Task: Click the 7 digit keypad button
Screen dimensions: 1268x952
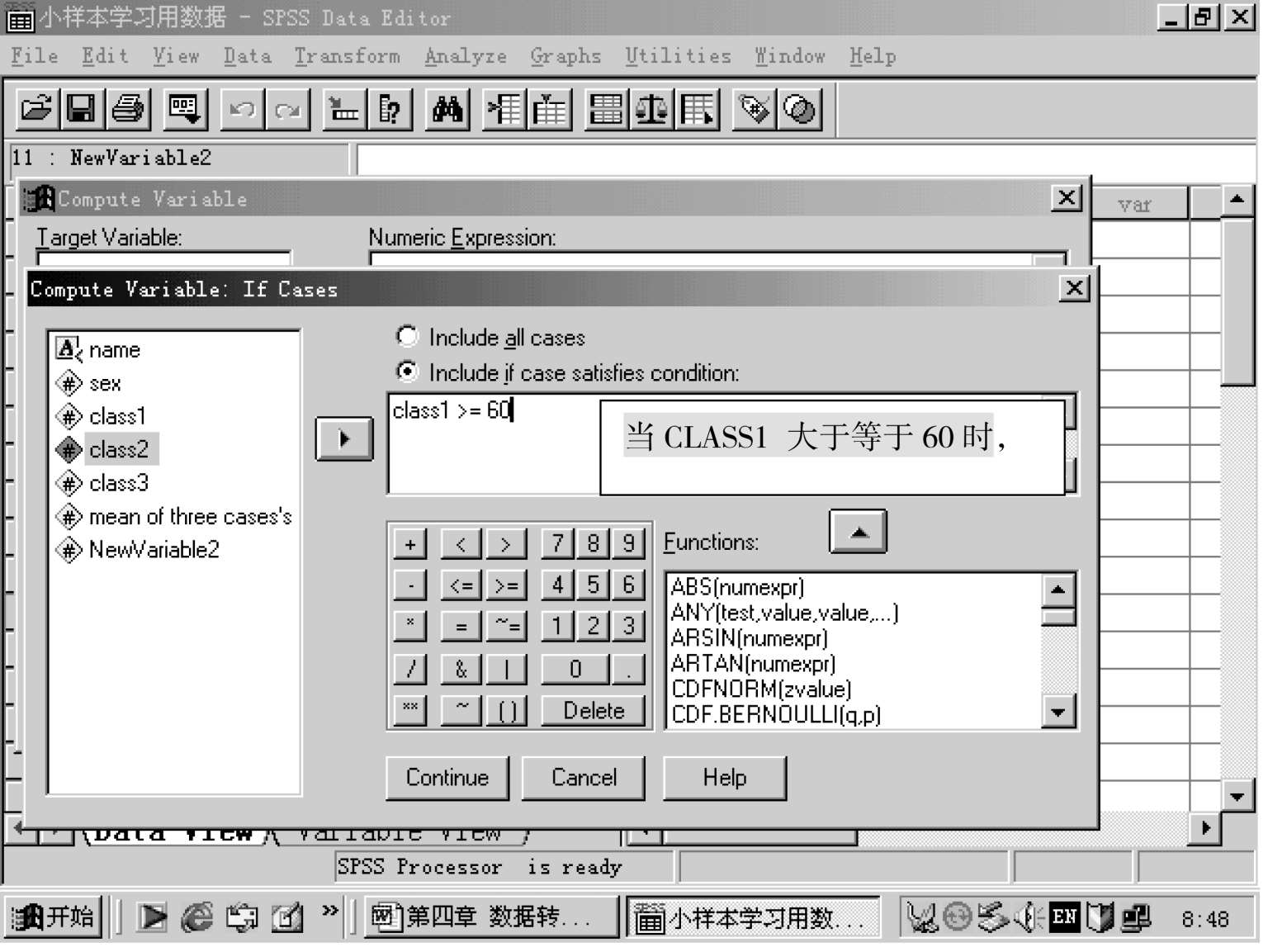Action: (x=558, y=543)
